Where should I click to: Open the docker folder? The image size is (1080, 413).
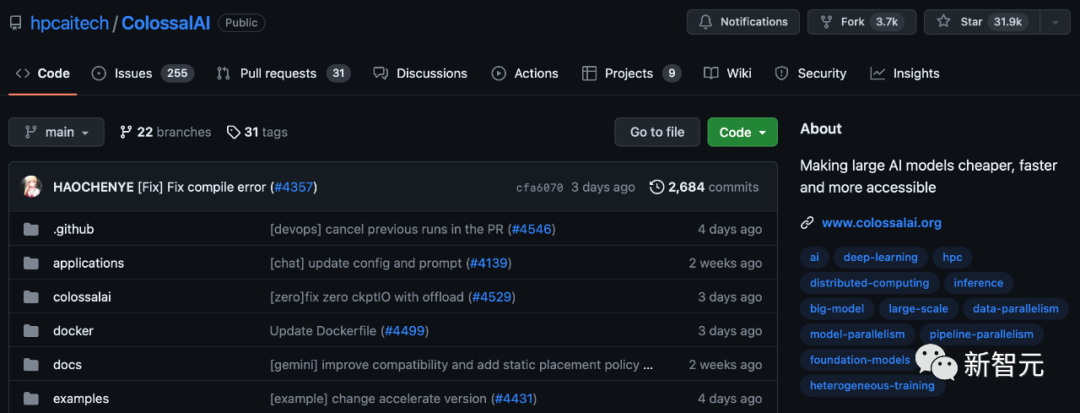(73, 330)
